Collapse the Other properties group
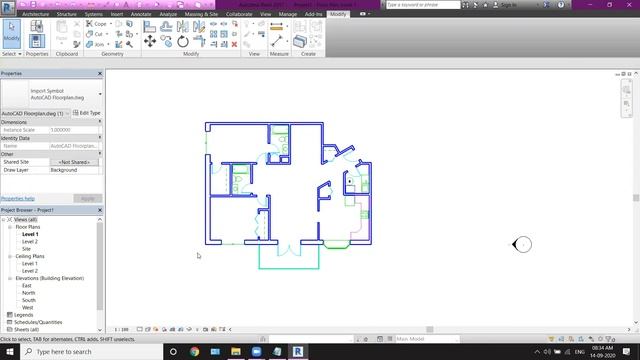The image size is (640, 360). click(x=100, y=154)
